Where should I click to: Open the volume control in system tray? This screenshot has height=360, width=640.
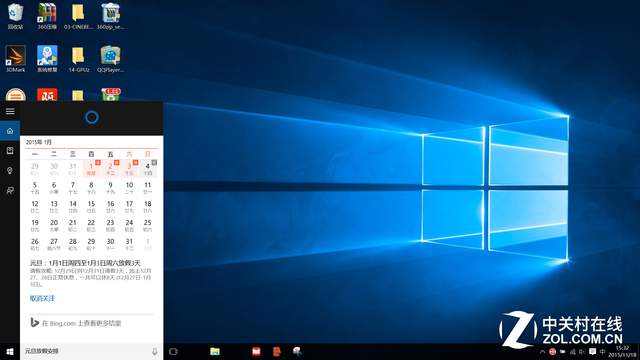pos(582,351)
